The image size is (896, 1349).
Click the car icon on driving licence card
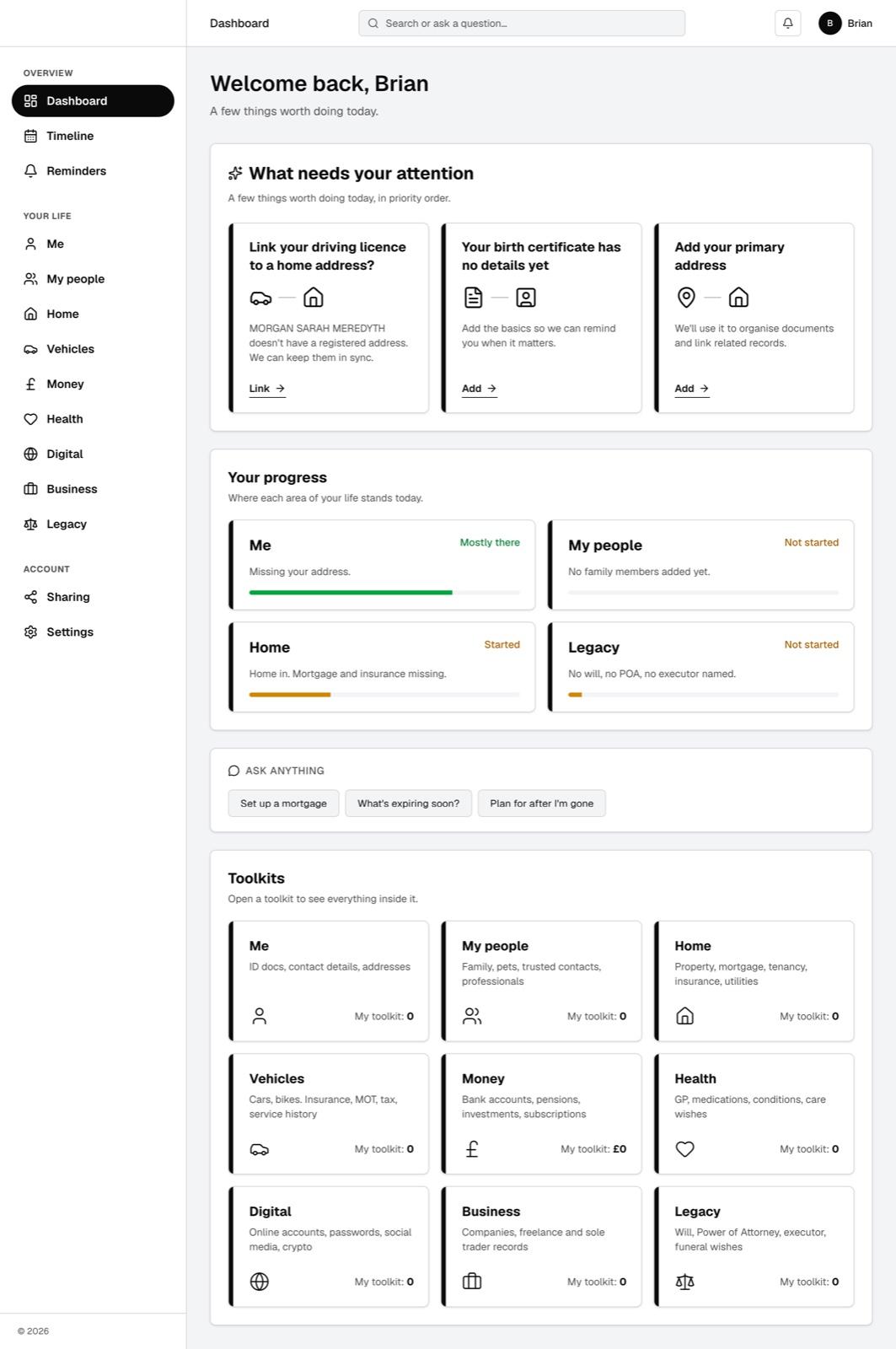pyautogui.click(x=261, y=298)
